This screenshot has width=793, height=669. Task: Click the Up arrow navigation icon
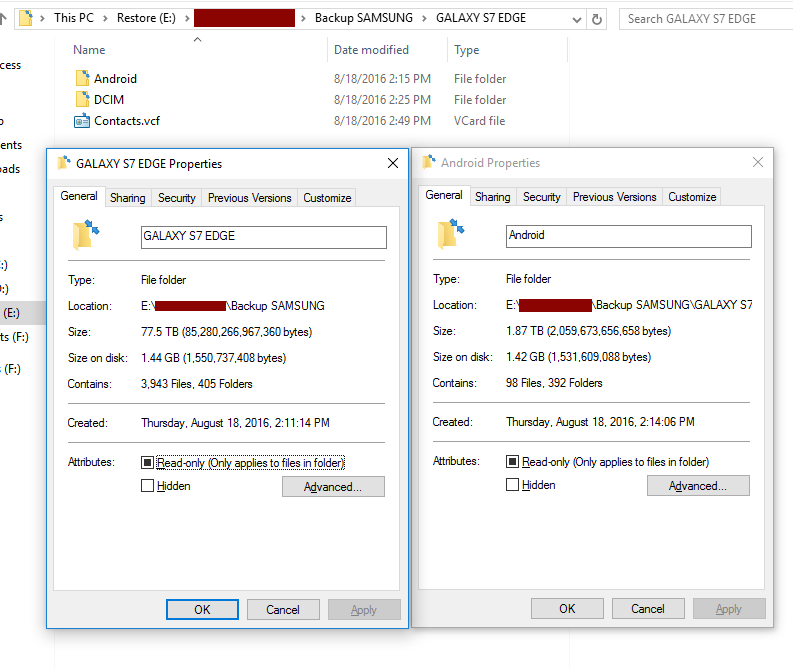tap(3, 19)
